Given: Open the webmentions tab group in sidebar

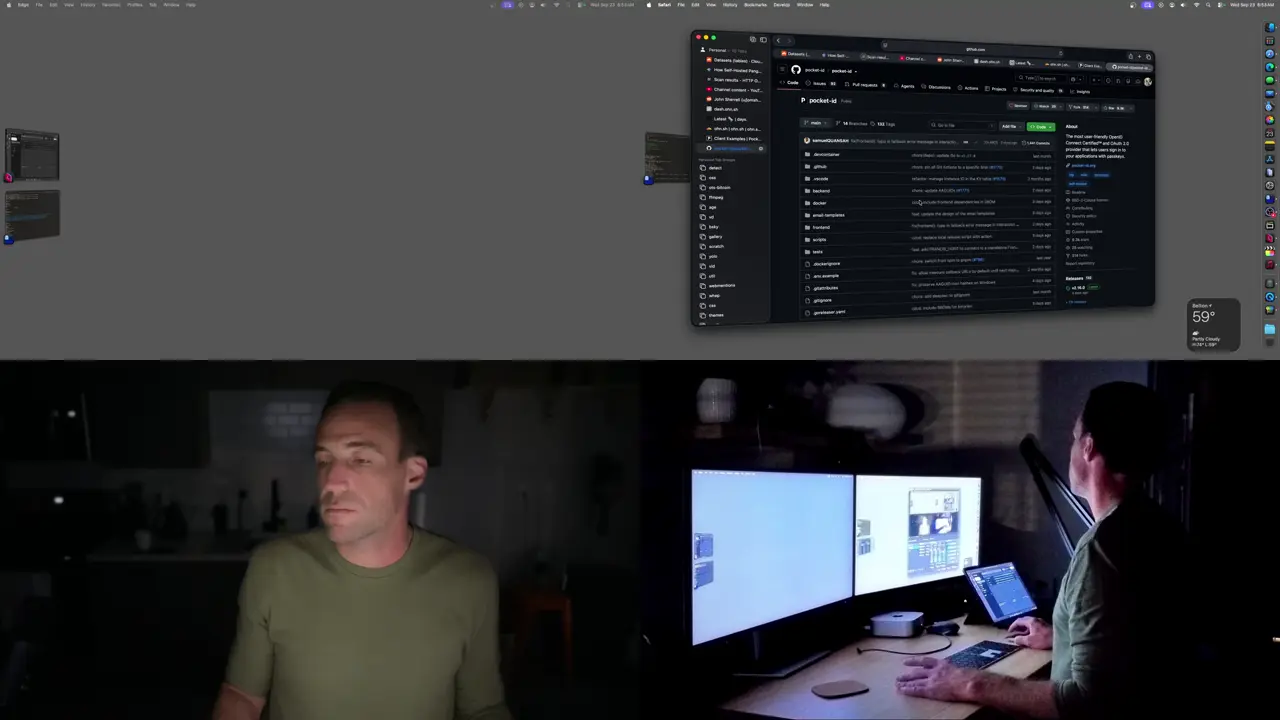Looking at the screenshot, I should [x=722, y=286].
